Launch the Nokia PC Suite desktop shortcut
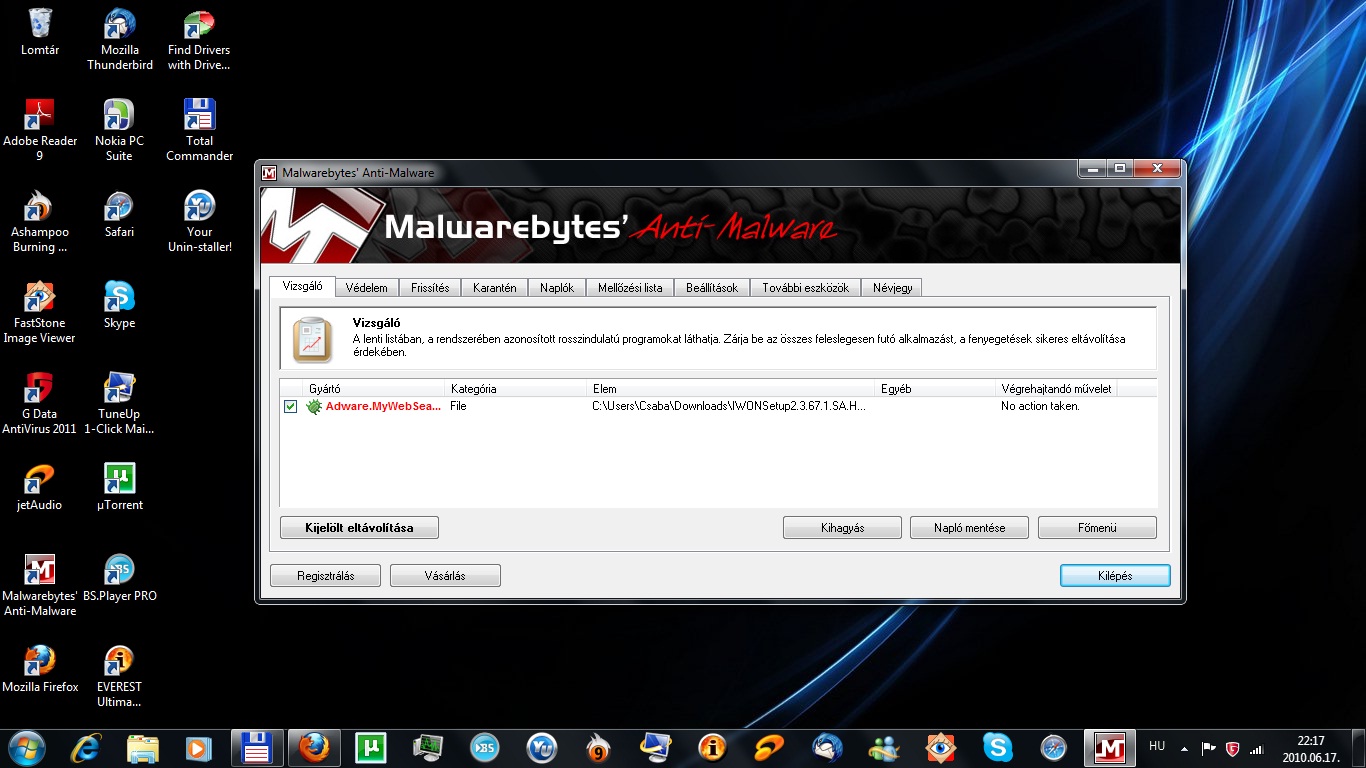1366x768 pixels. pos(120,130)
